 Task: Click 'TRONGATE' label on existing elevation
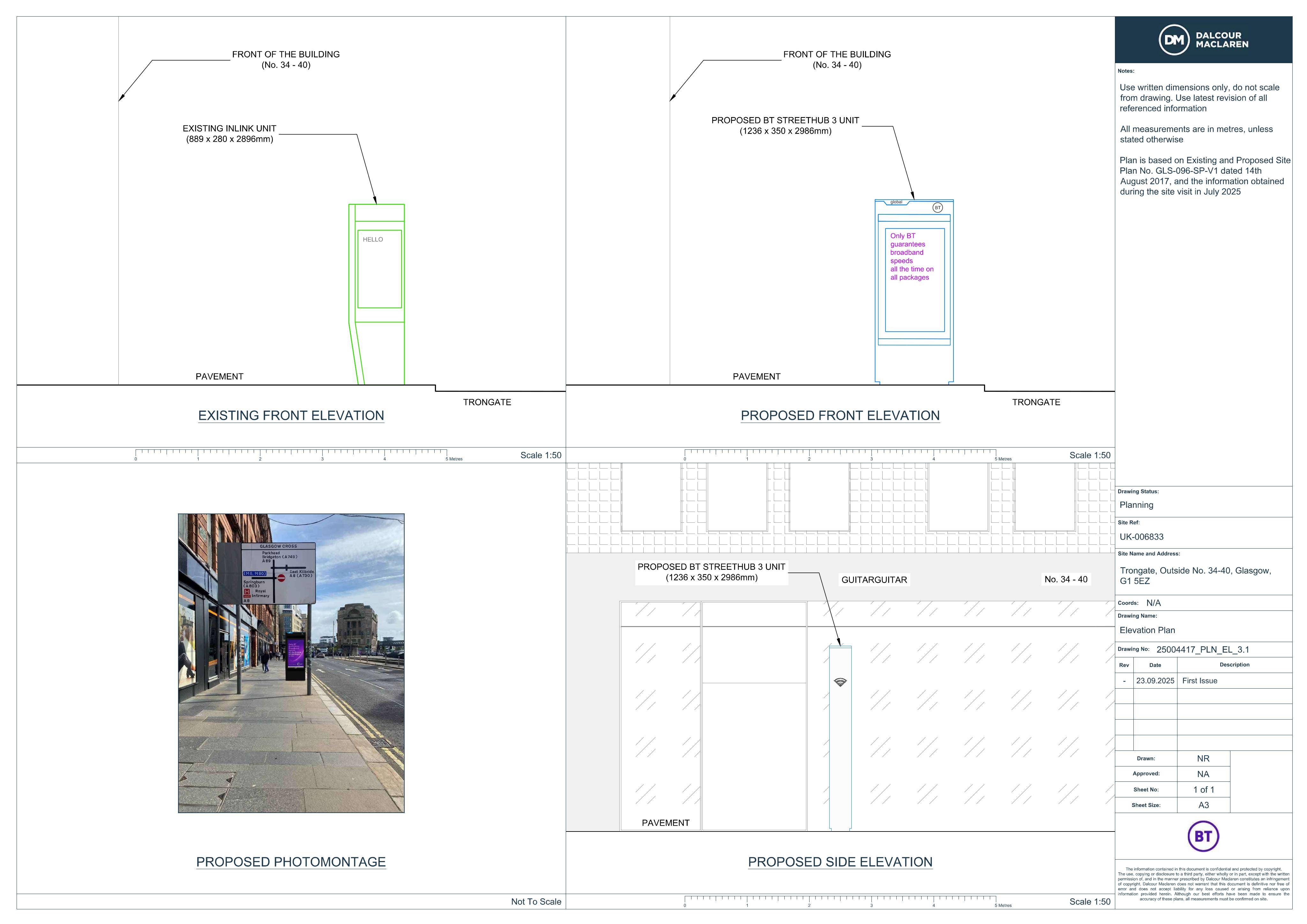tap(487, 402)
